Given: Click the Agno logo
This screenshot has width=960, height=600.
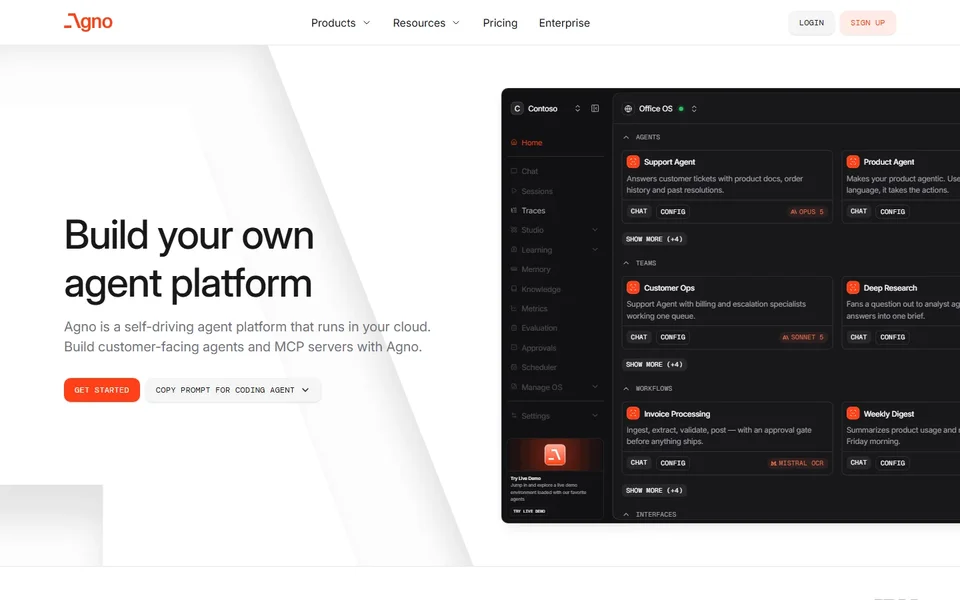Looking at the screenshot, I should (x=88, y=22).
